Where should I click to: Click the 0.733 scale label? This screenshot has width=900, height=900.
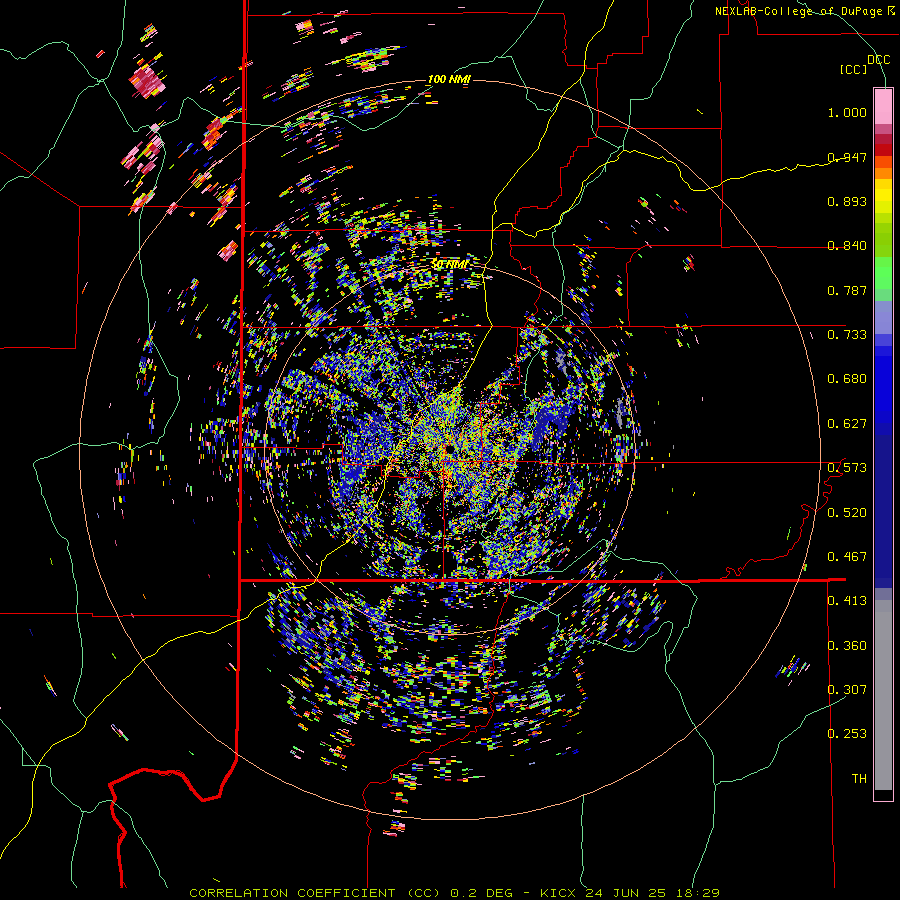point(847,334)
